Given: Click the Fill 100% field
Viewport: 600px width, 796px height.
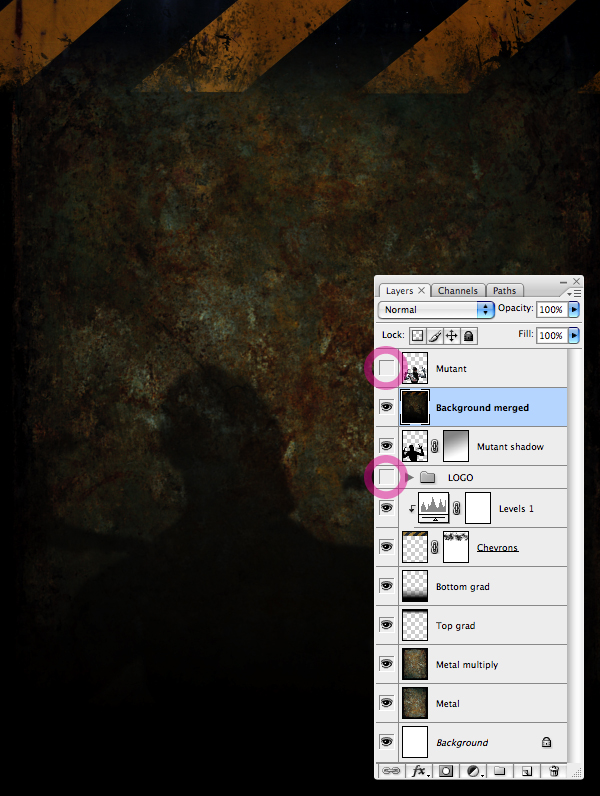Looking at the screenshot, I should tap(551, 335).
